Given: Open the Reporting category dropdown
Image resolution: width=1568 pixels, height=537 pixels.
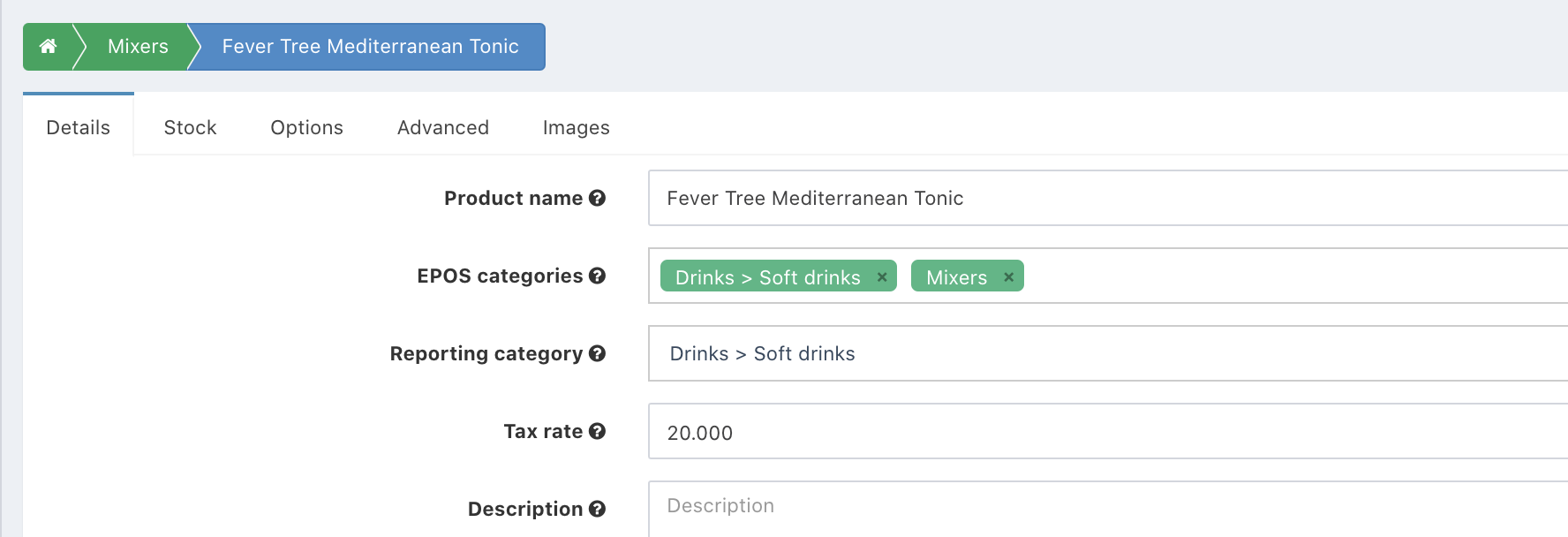Looking at the screenshot, I should (x=1104, y=353).
